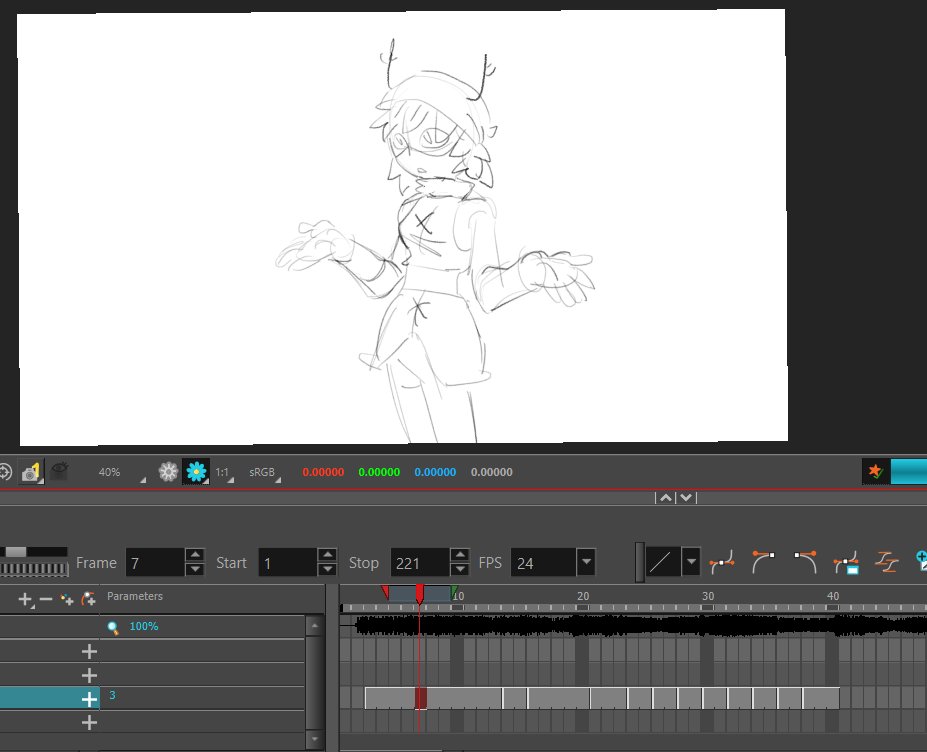Click the parameter value 3 on selected layer

(112, 695)
